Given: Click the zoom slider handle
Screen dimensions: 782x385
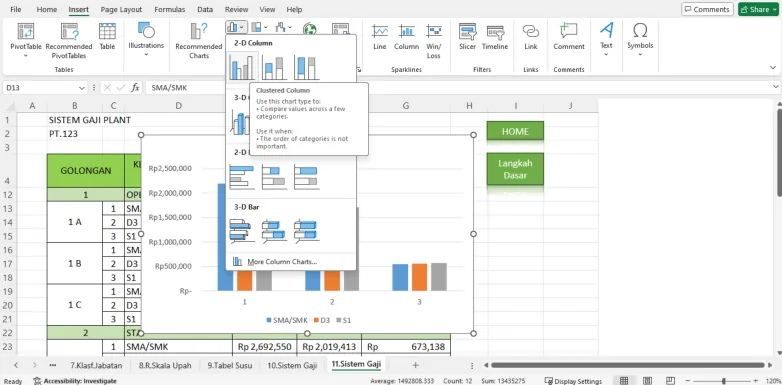Looking at the screenshot, I should pyautogui.click(x=724, y=381).
